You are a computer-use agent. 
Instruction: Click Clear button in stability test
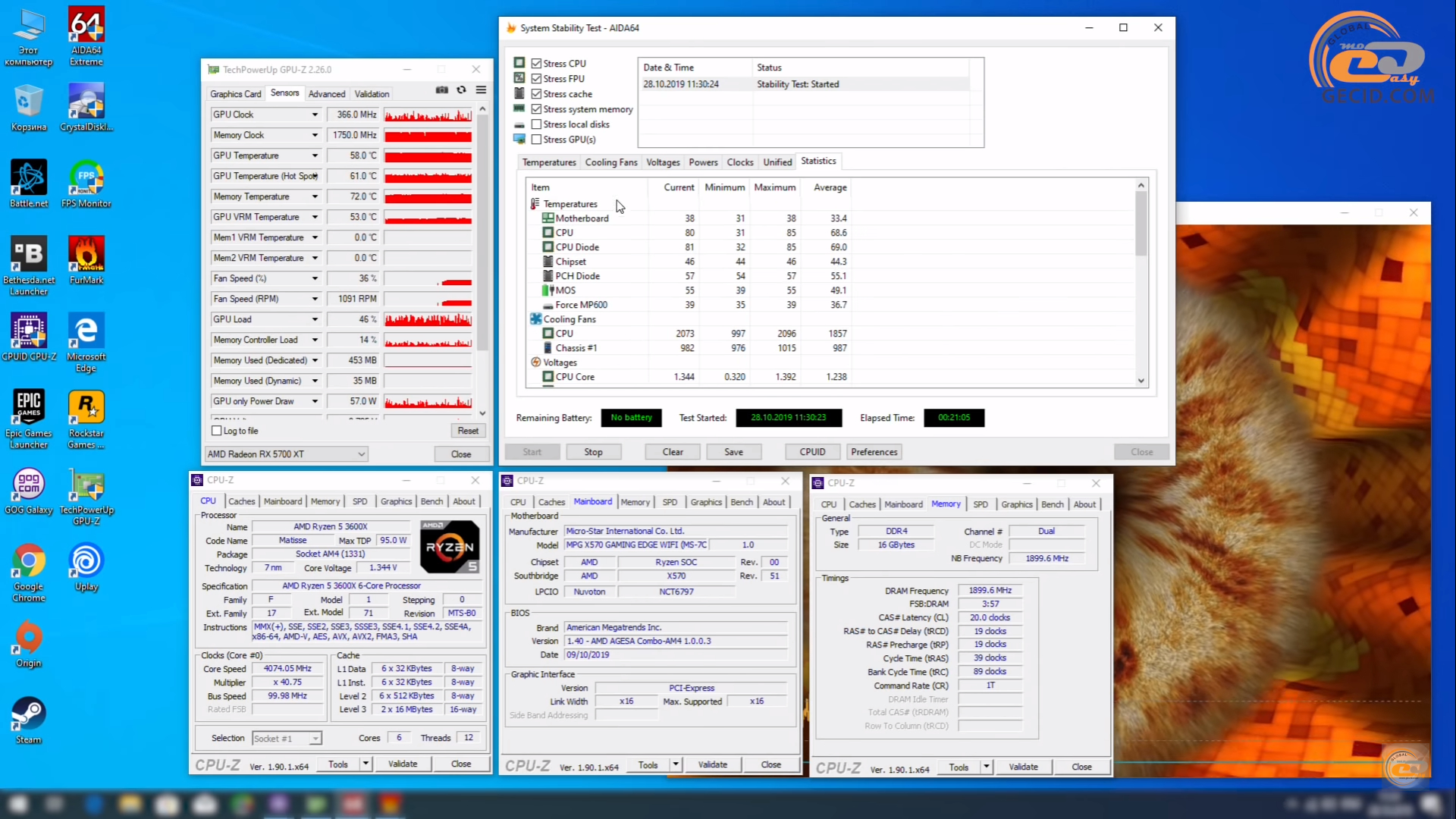pos(673,452)
